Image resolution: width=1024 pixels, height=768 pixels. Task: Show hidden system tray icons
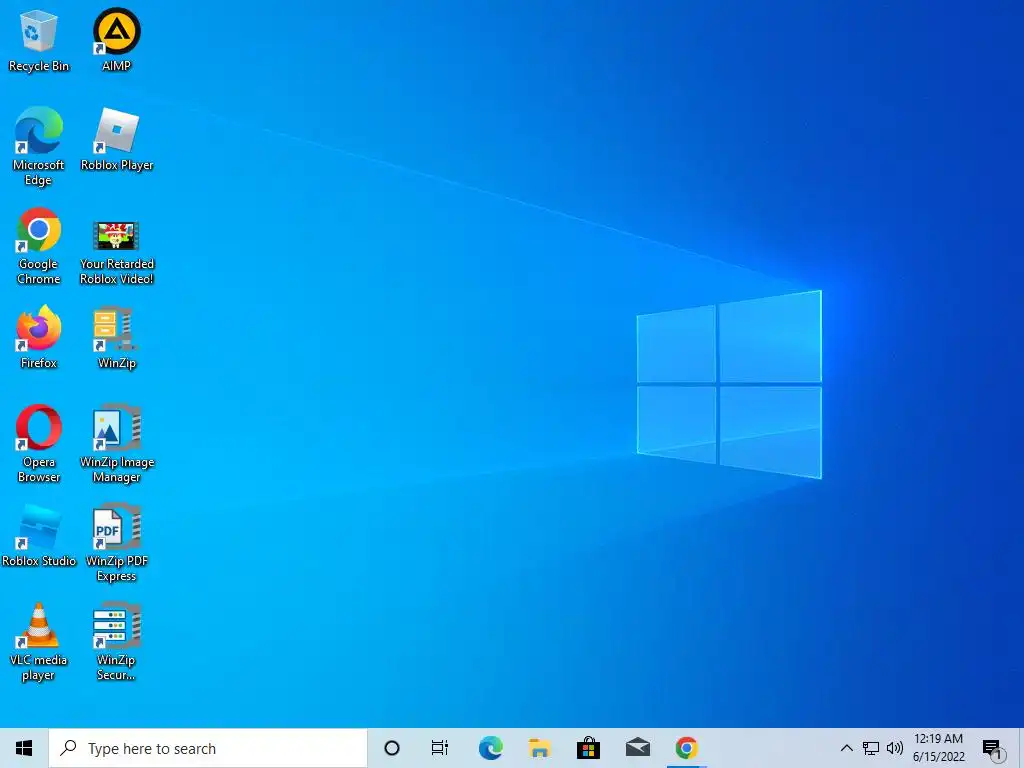846,748
